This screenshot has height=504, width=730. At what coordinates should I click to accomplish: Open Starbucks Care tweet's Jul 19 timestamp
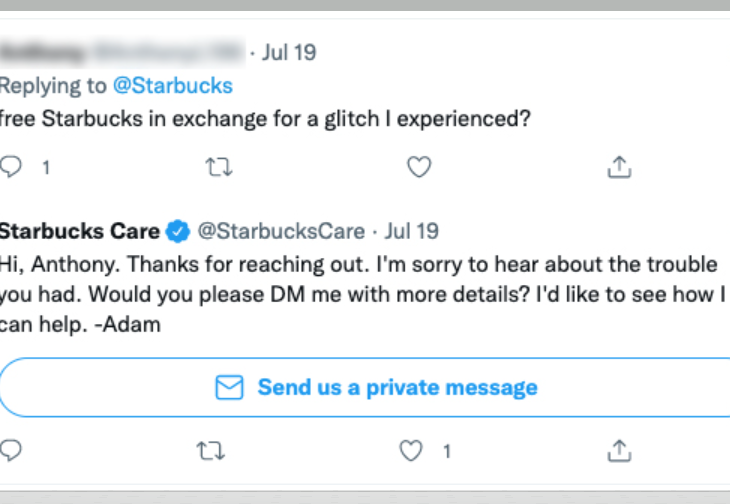(412, 231)
